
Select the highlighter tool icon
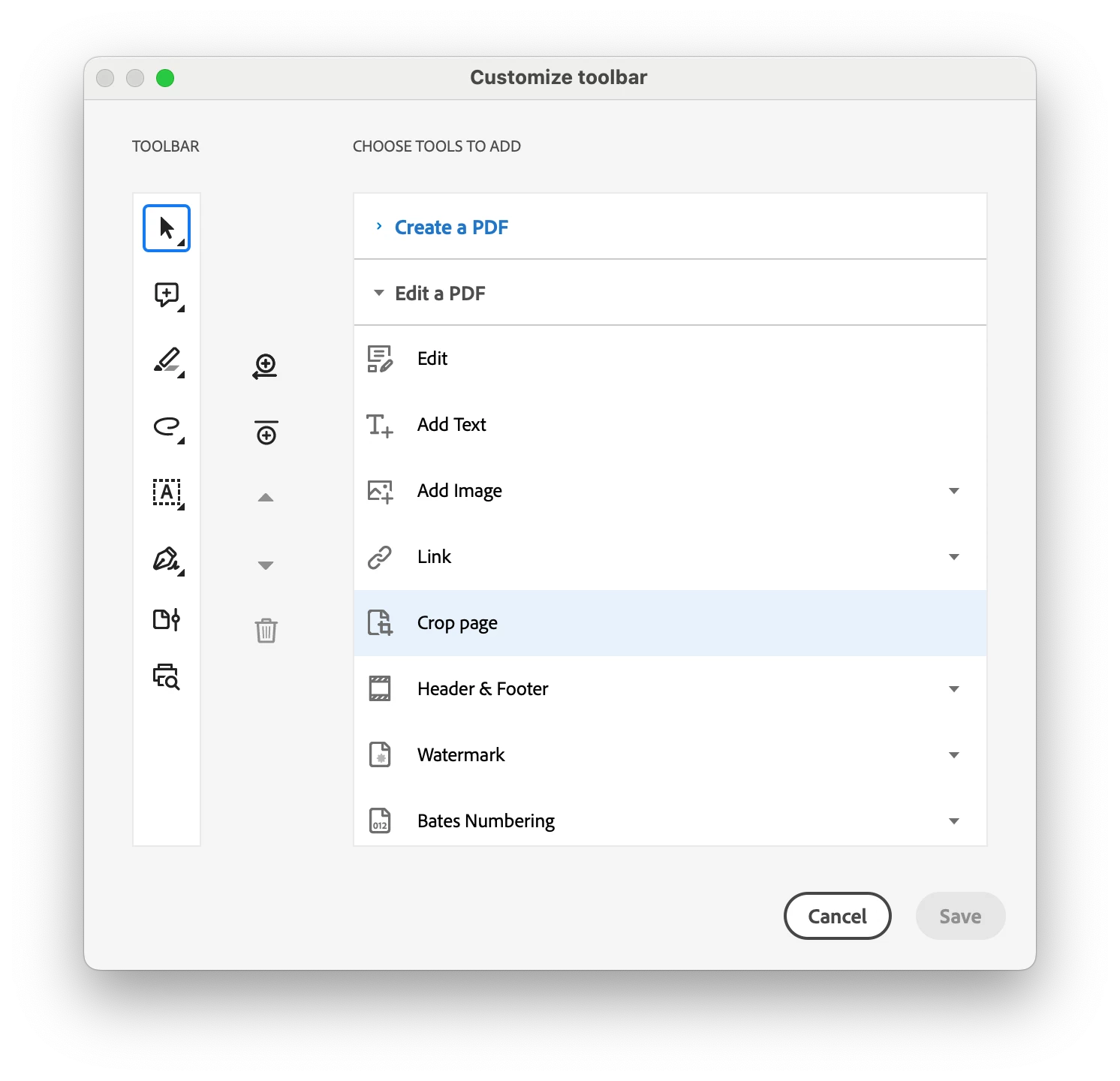(167, 361)
